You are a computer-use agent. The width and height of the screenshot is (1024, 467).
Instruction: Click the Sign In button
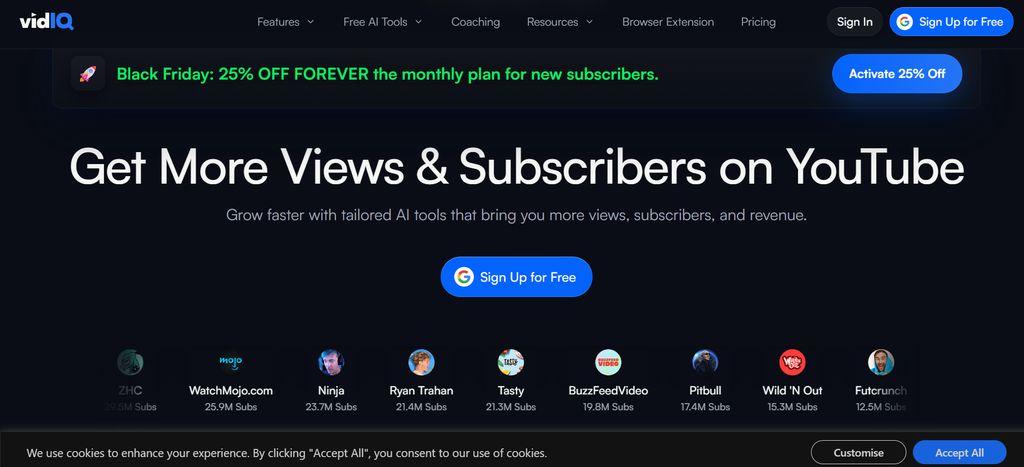click(855, 22)
